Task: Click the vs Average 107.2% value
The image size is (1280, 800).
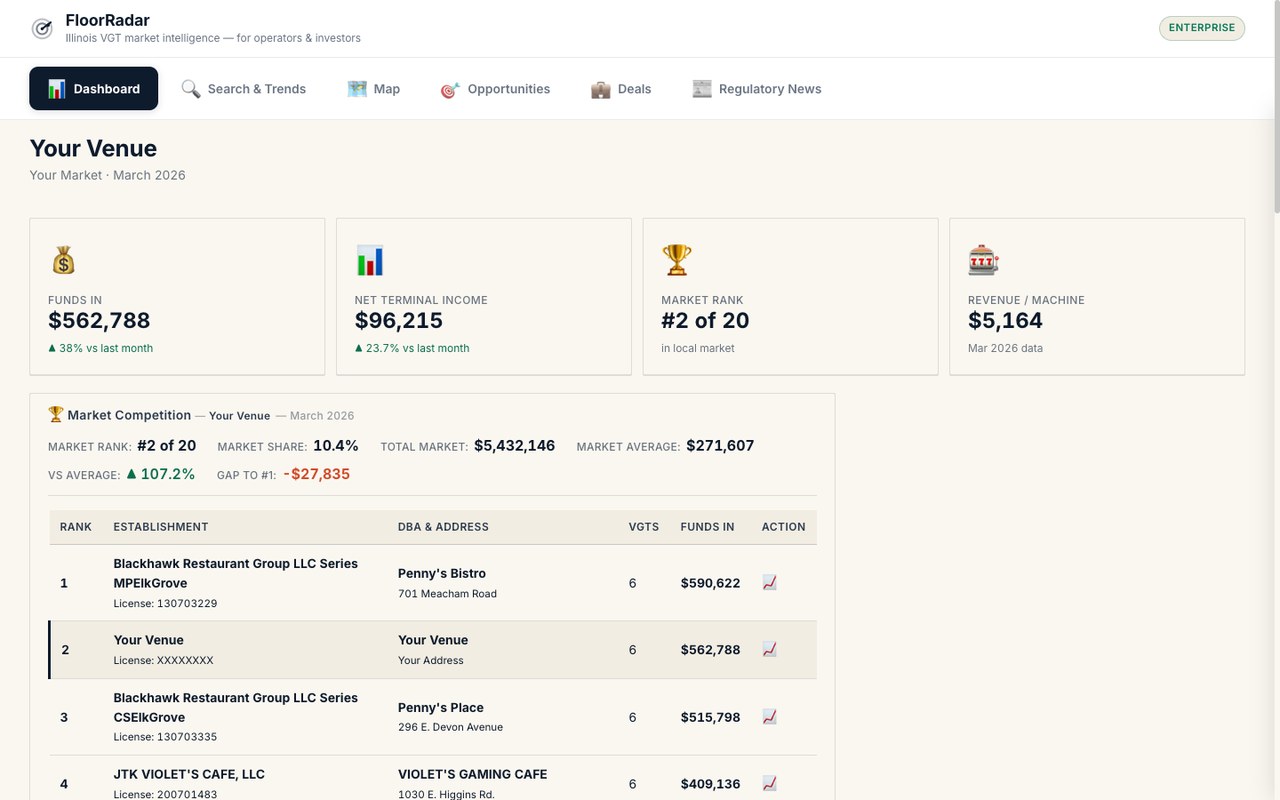Action: [161, 474]
